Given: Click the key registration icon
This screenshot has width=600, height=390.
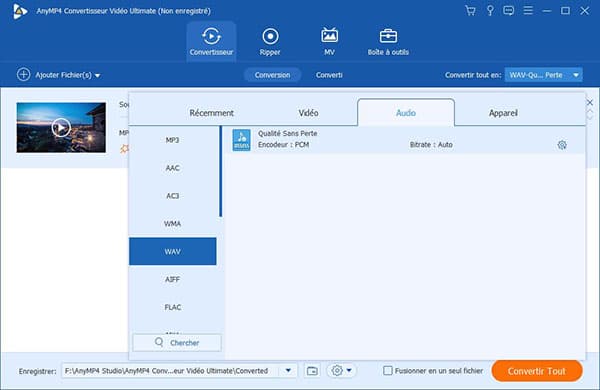Looking at the screenshot, I should [490, 10].
